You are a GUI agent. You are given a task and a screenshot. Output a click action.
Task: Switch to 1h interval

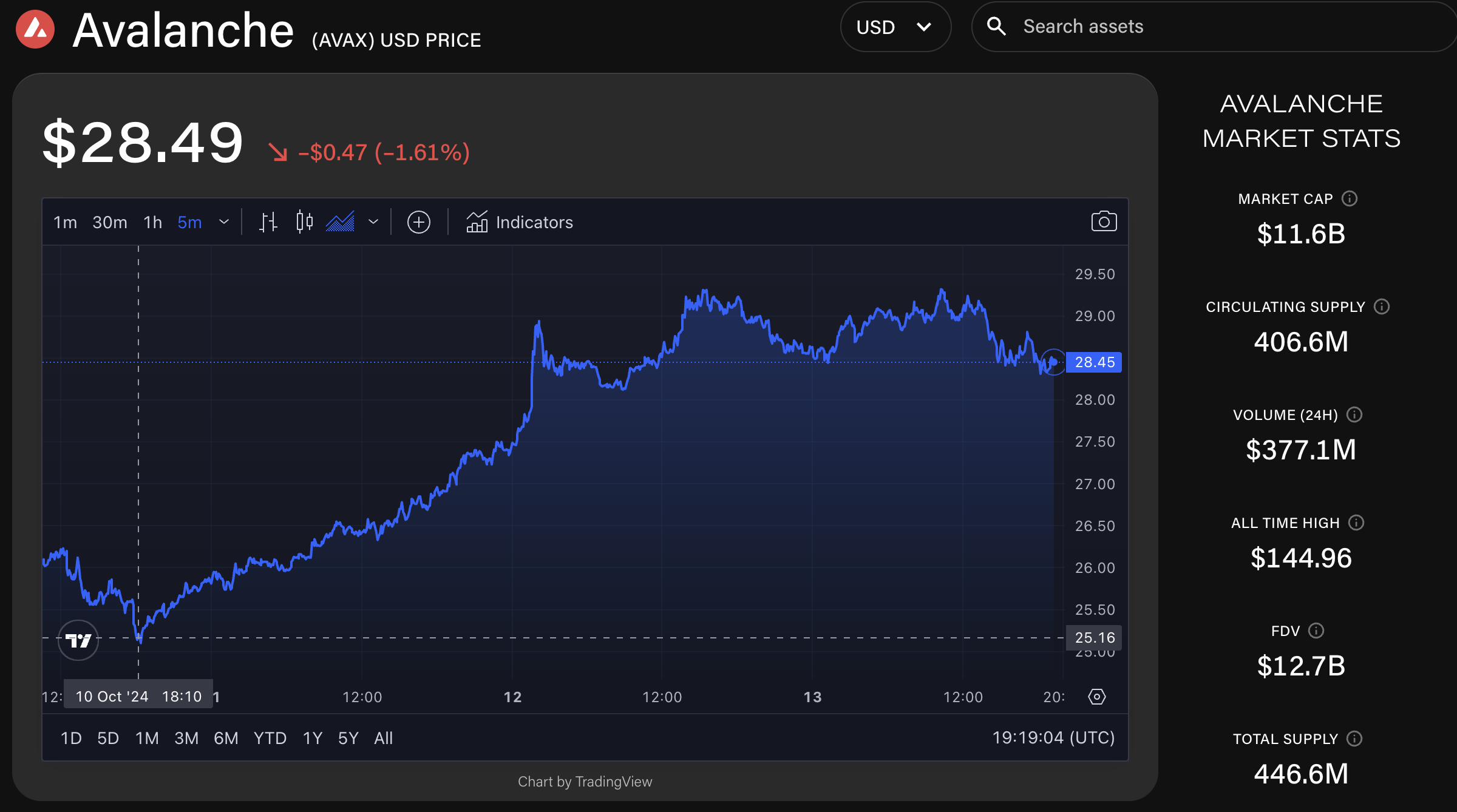153,222
